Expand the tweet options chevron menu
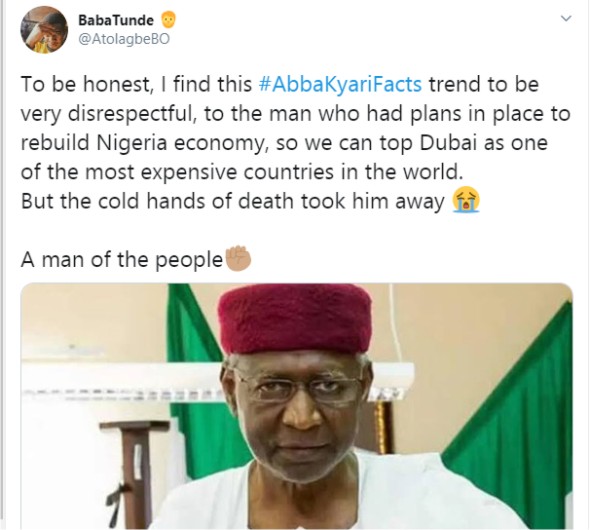 click(566, 18)
